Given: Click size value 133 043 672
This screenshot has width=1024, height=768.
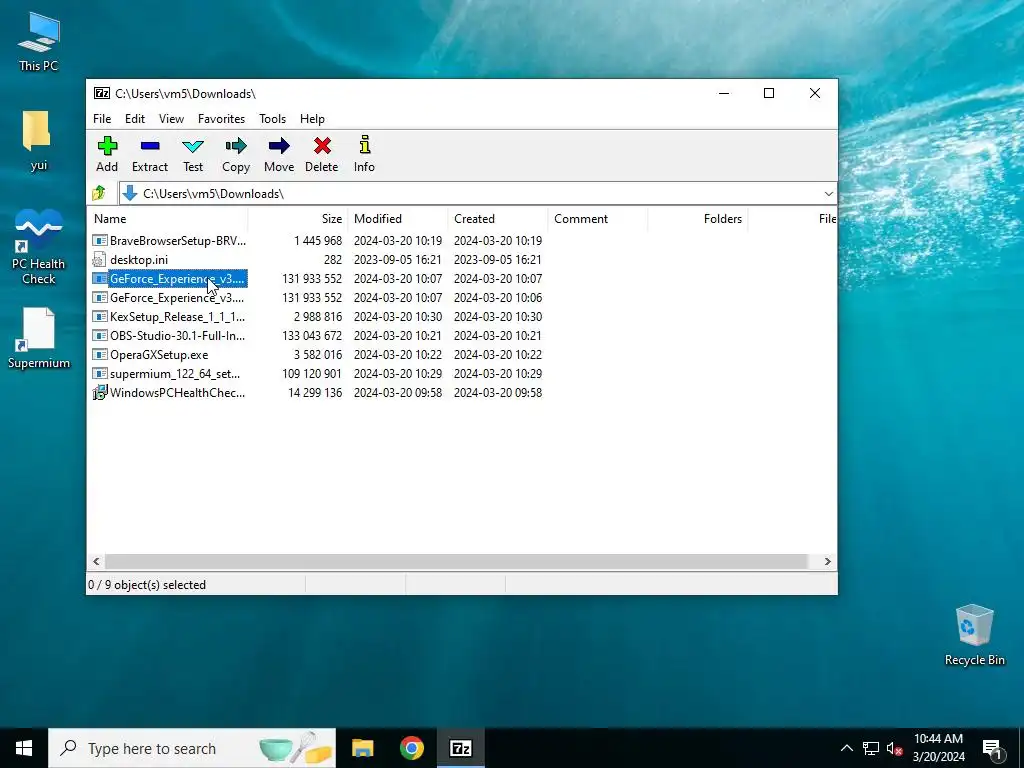Looking at the screenshot, I should tap(312, 336).
